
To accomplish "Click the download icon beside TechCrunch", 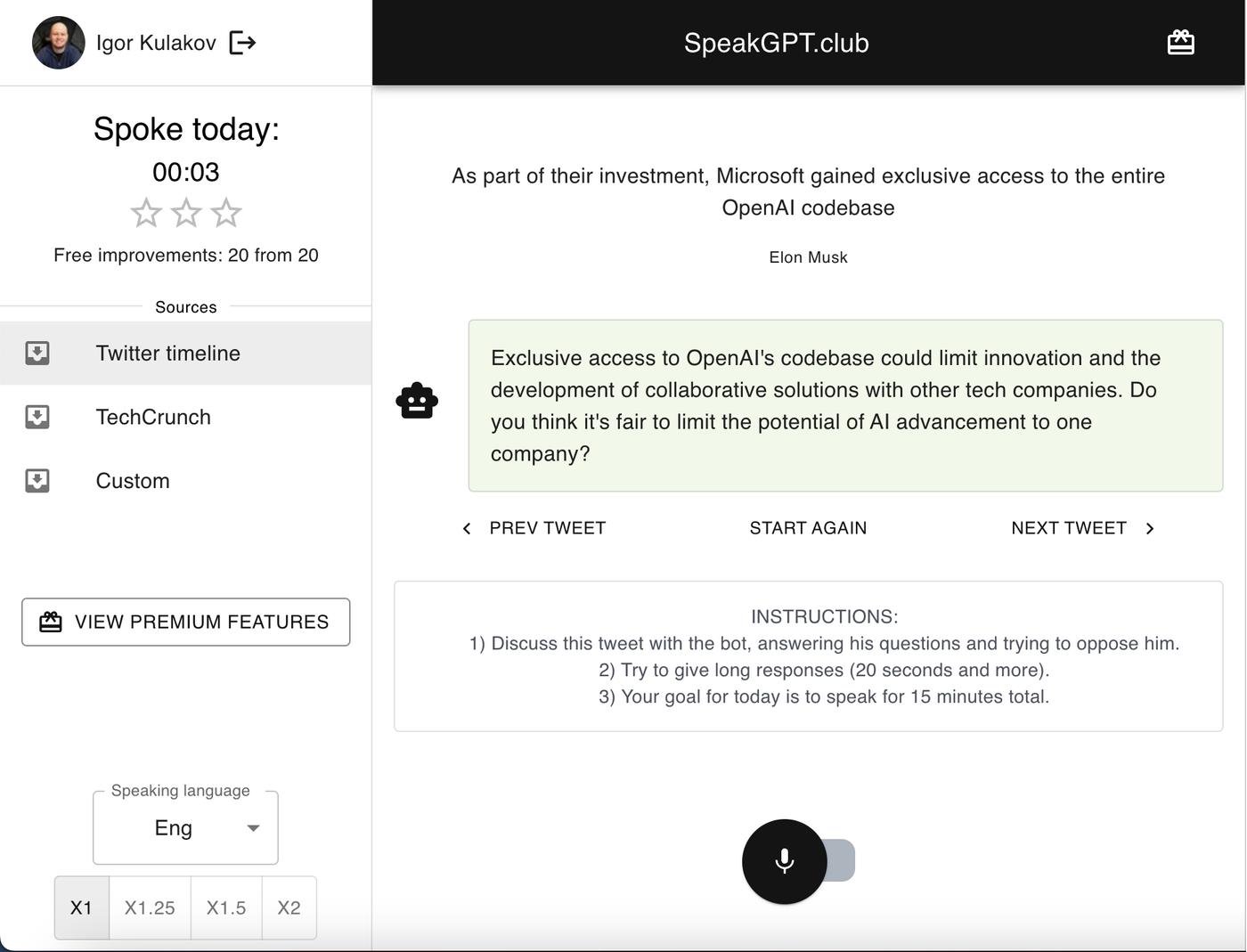I will (37, 418).
